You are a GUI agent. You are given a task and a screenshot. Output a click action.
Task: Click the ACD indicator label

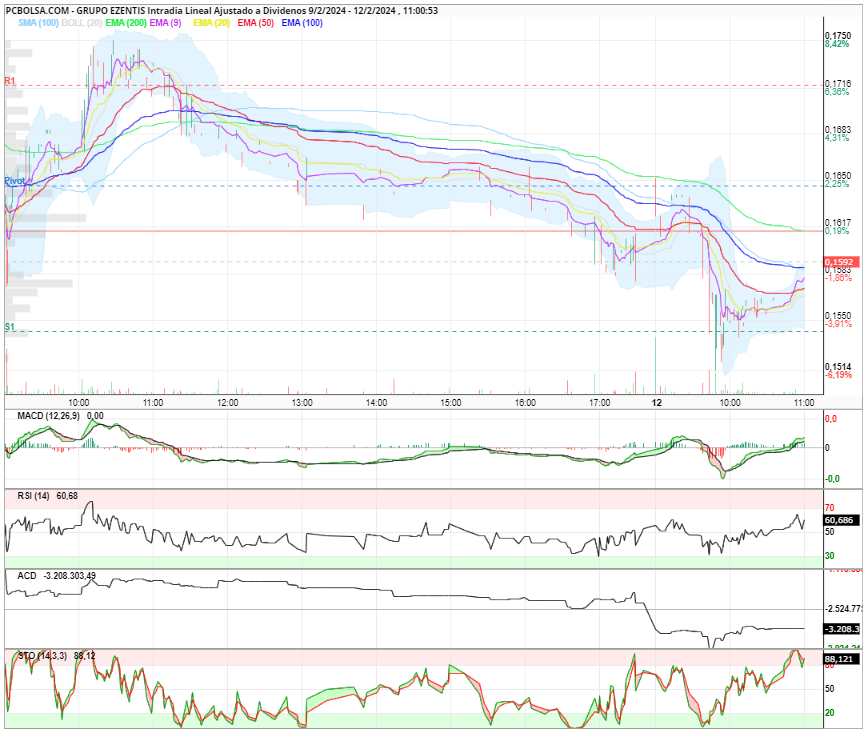pyautogui.click(x=27, y=575)
